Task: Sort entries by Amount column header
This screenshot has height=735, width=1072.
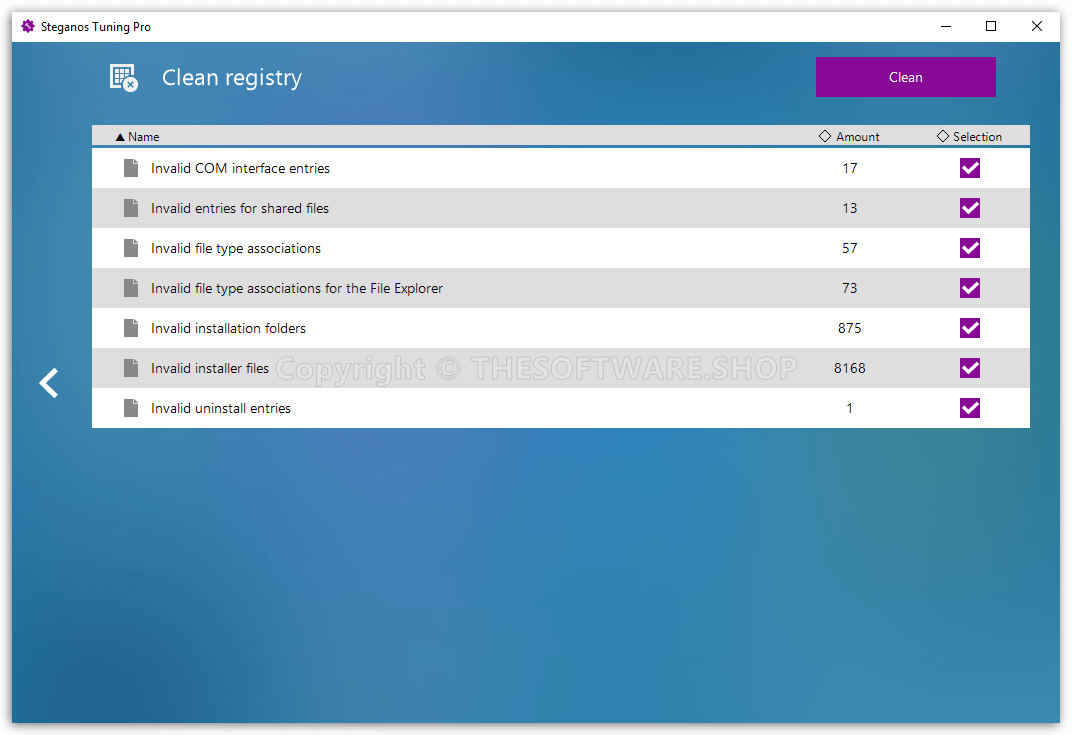Action: coord(857,137)
